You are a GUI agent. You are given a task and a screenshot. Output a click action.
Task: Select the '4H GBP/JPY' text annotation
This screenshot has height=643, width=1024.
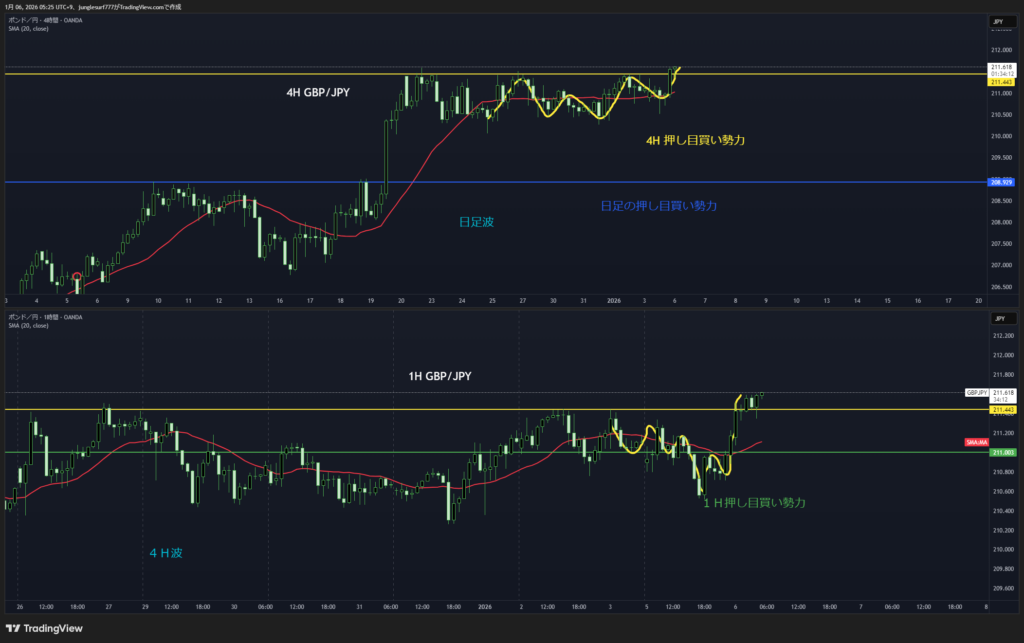[319, 92]
